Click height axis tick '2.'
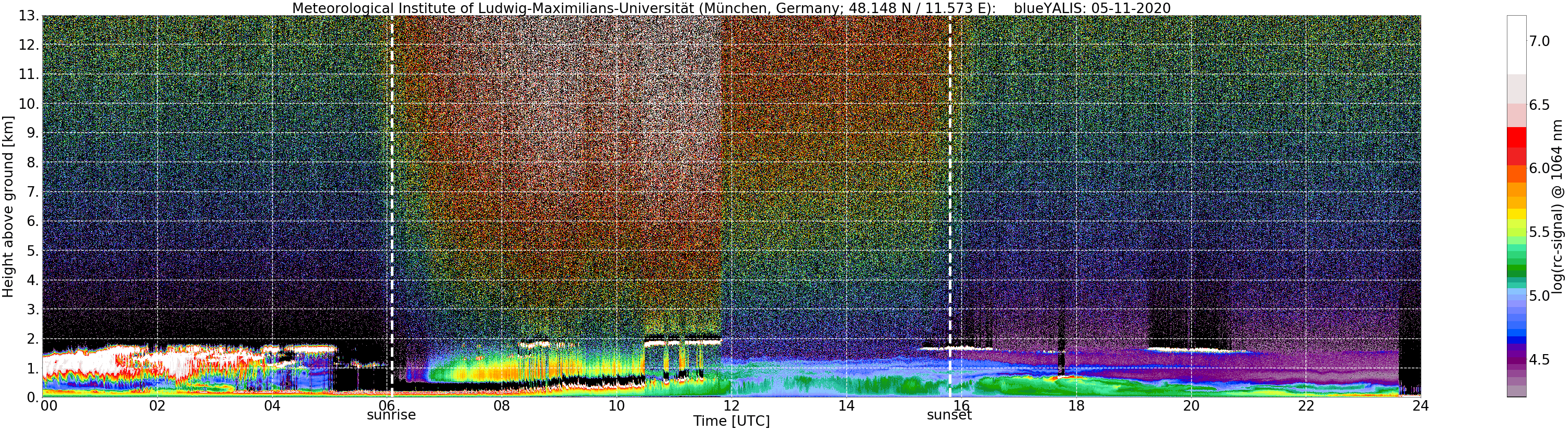The width and height of the screenshot is (1568, 431). click(x=33, y=338)
